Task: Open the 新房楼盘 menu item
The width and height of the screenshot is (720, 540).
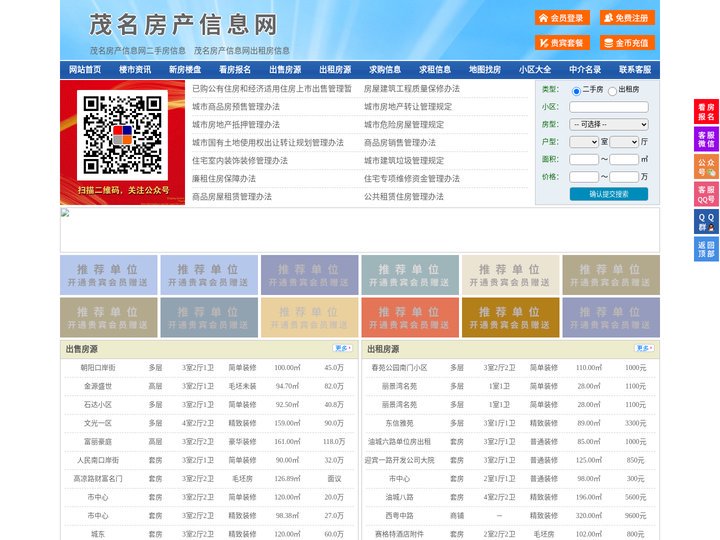Action: click(185, 70)
